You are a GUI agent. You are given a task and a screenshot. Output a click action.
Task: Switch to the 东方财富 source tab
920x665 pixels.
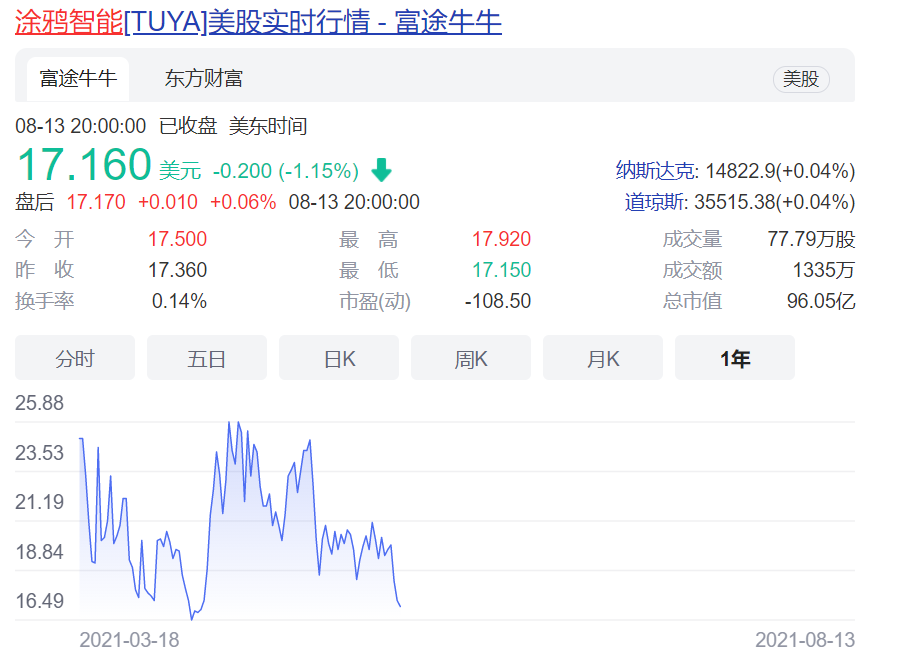pyautogui.click(x=204, y=79)
